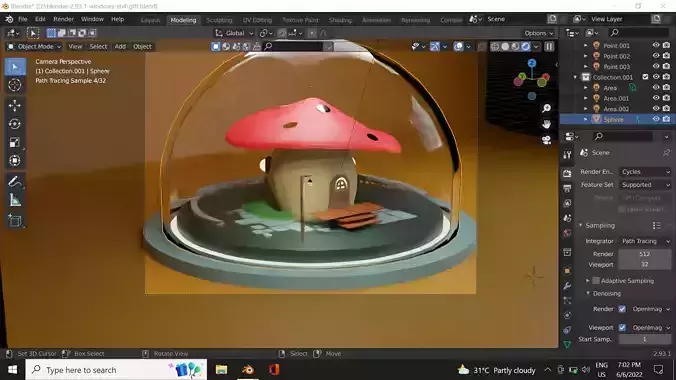Disable Collection.001 render camera icon
The image size is (676, 380).
pos(667,77)
